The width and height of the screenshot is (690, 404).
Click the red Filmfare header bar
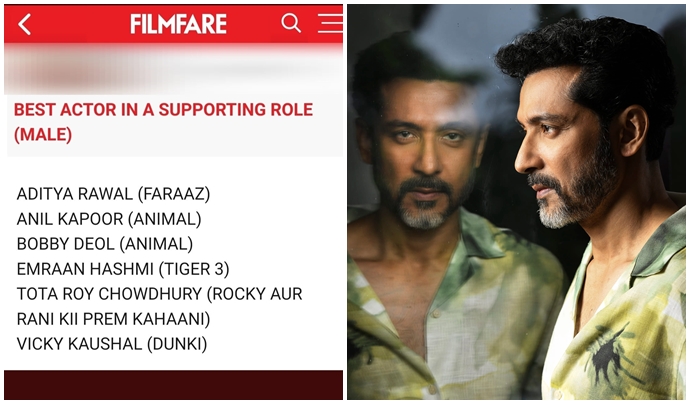click(x=173, y=24)
